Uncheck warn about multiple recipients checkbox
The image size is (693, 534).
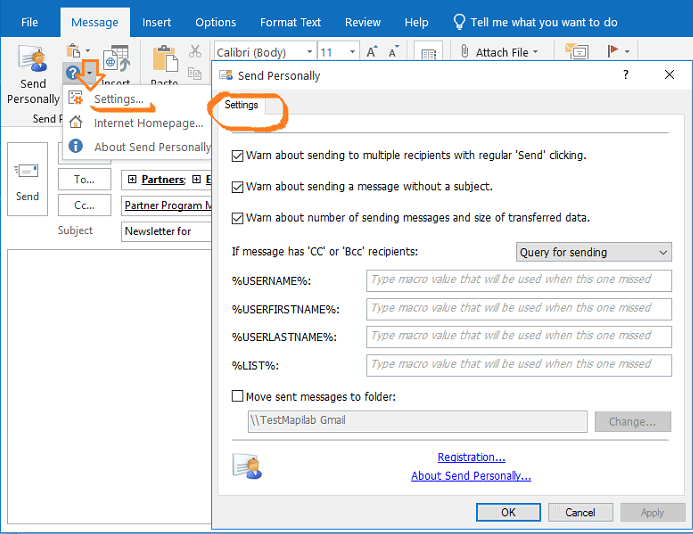[237, 156]
